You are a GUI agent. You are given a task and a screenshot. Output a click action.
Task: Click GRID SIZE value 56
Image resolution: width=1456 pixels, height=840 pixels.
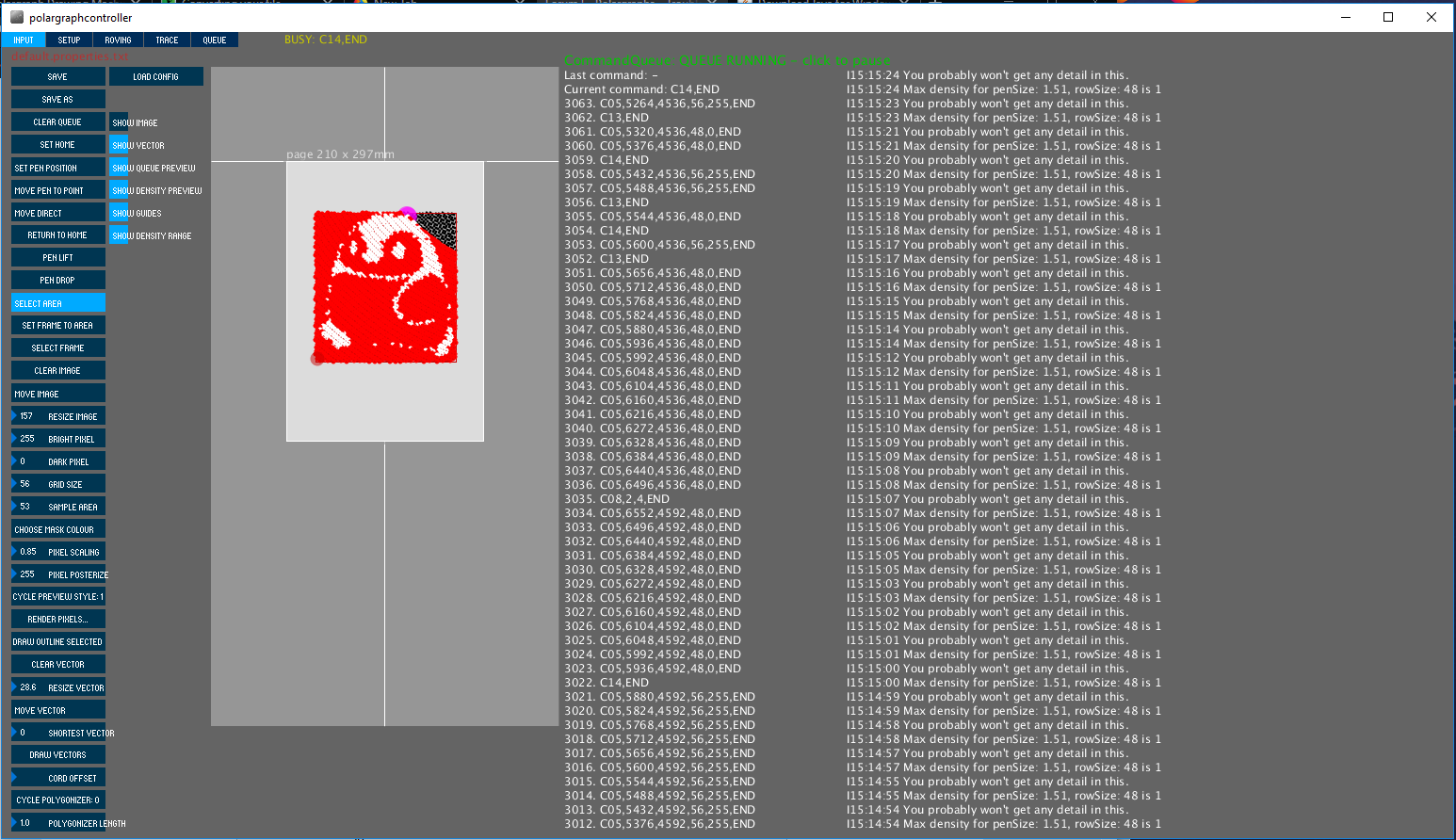58,484
